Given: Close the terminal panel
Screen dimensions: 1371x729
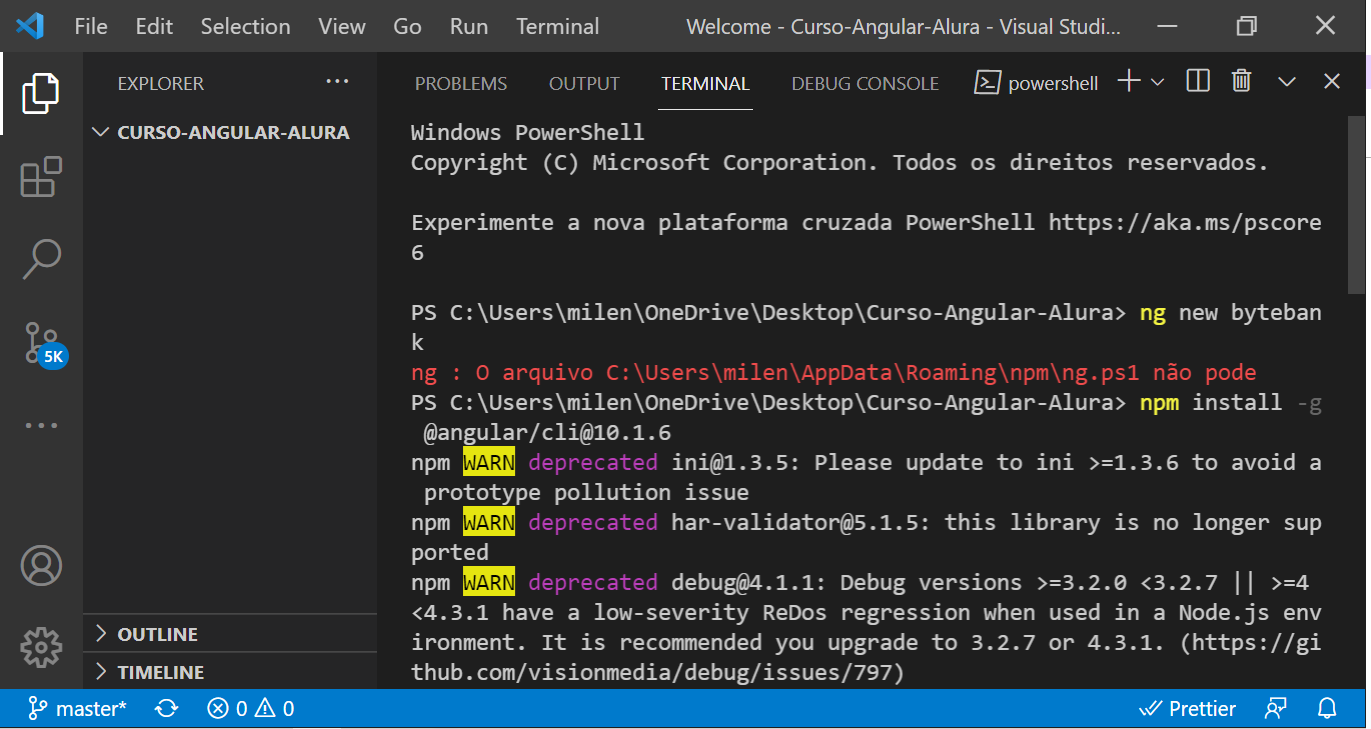Looking at the screenshot, I should (1332, 82).
